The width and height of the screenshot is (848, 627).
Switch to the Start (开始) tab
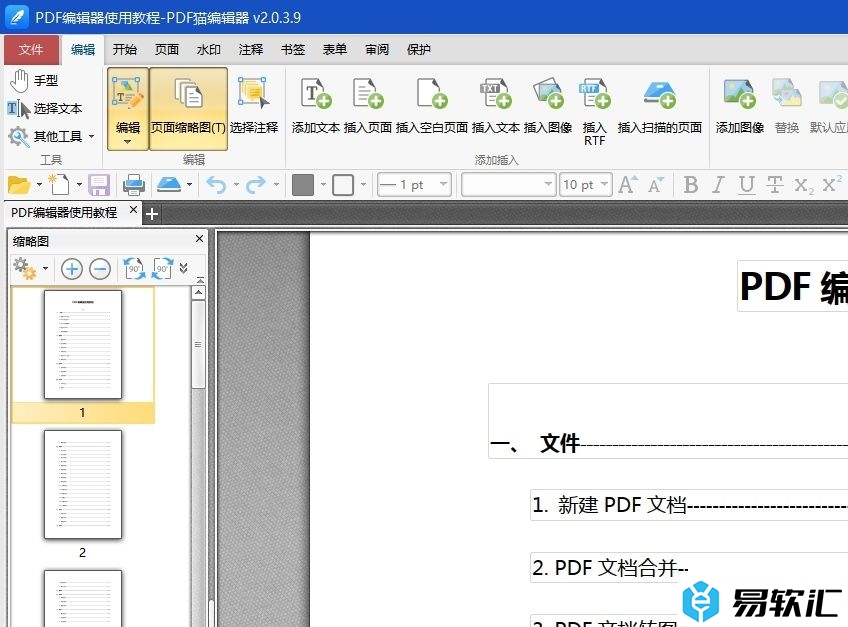tap(125, 50)
